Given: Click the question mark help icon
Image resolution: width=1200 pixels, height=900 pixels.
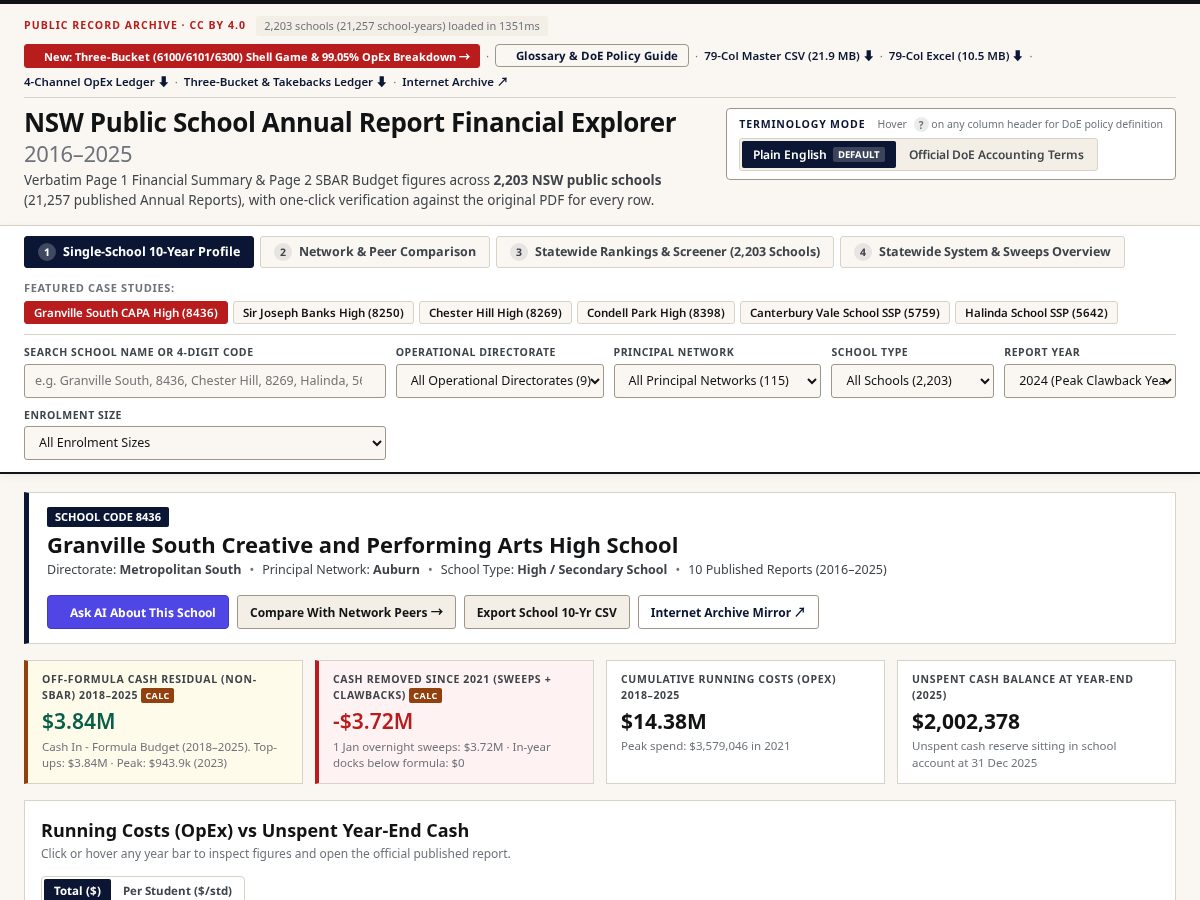Looking at the screenshot, I should click(x=921, y=125).
